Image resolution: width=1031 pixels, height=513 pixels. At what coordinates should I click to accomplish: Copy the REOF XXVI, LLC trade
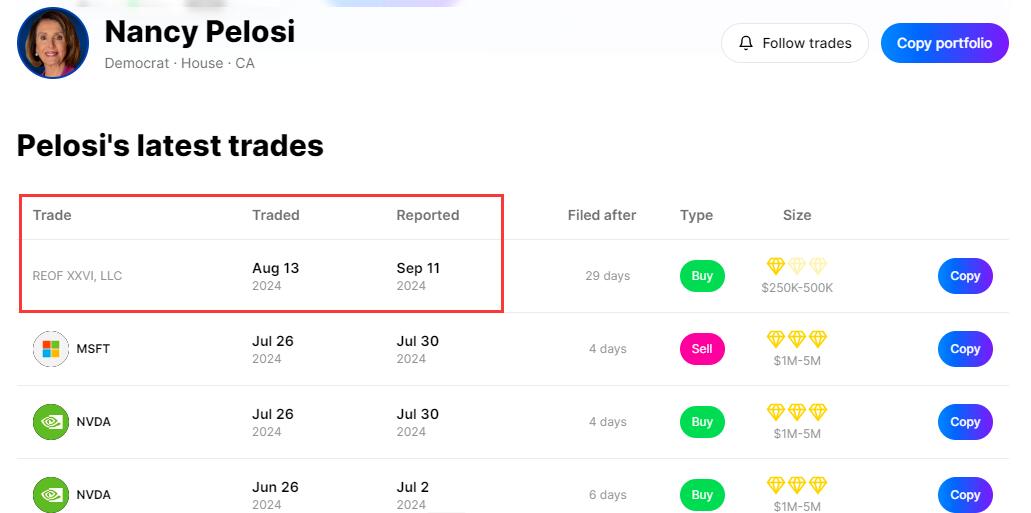[x=964, y=276]
